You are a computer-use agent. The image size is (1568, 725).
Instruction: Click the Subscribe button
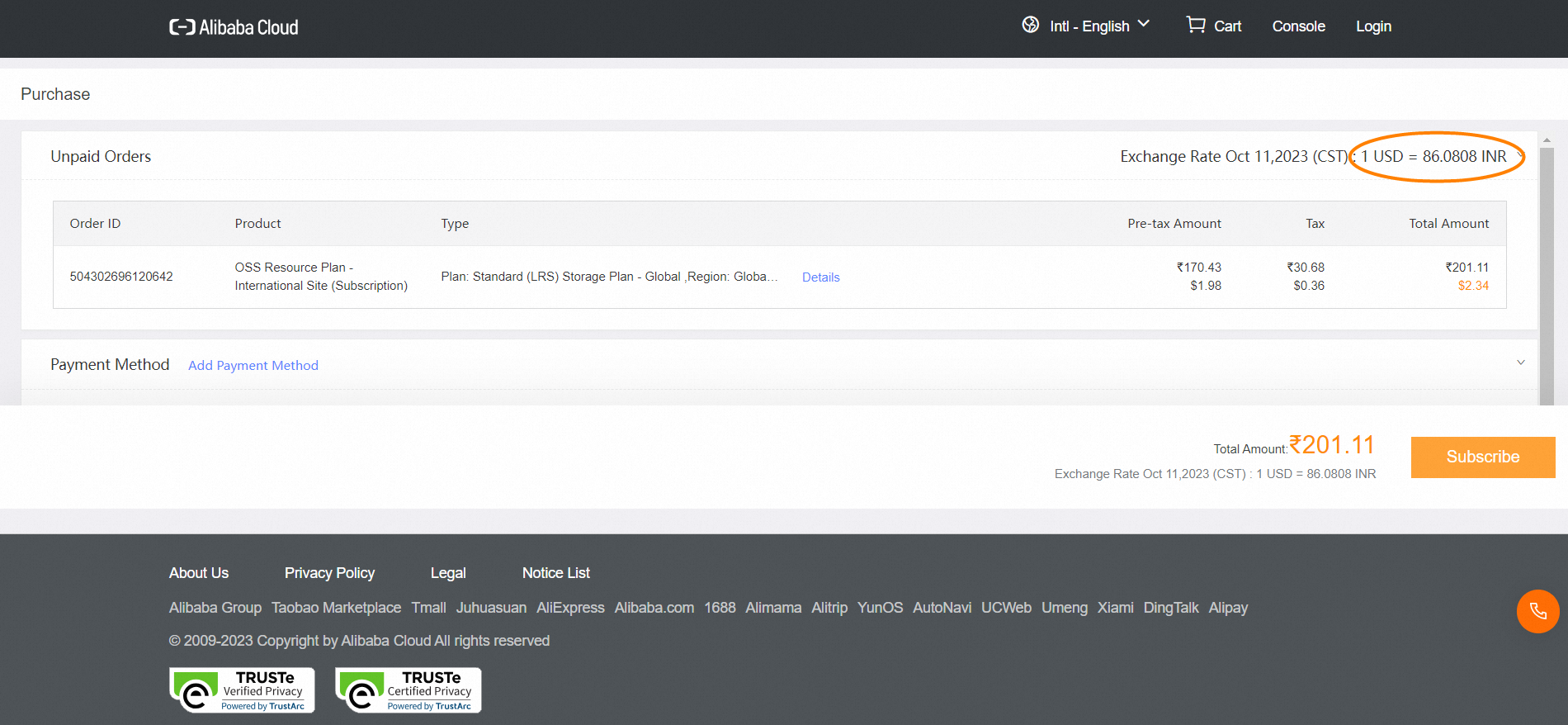[1483, 457]
